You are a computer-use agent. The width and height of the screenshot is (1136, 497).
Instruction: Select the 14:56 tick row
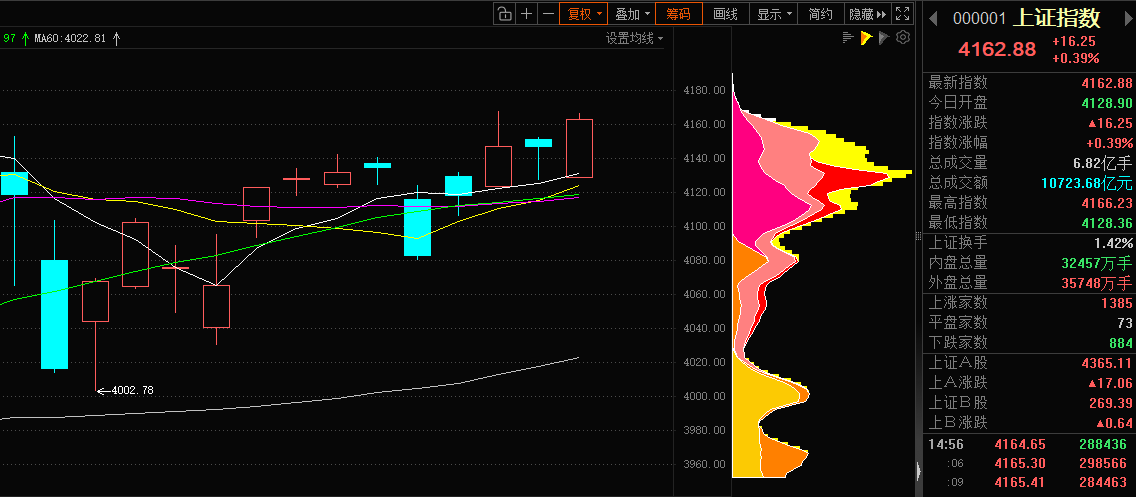pyautogui.click(x=1030, y=444)
